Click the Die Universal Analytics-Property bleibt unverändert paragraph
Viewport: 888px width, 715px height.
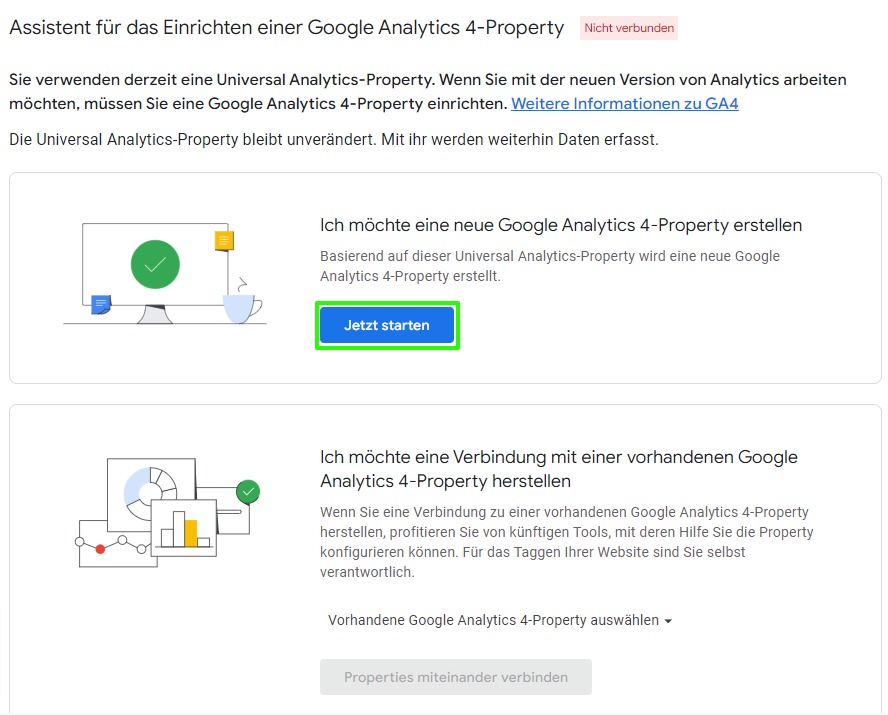(x=334, y=139)
